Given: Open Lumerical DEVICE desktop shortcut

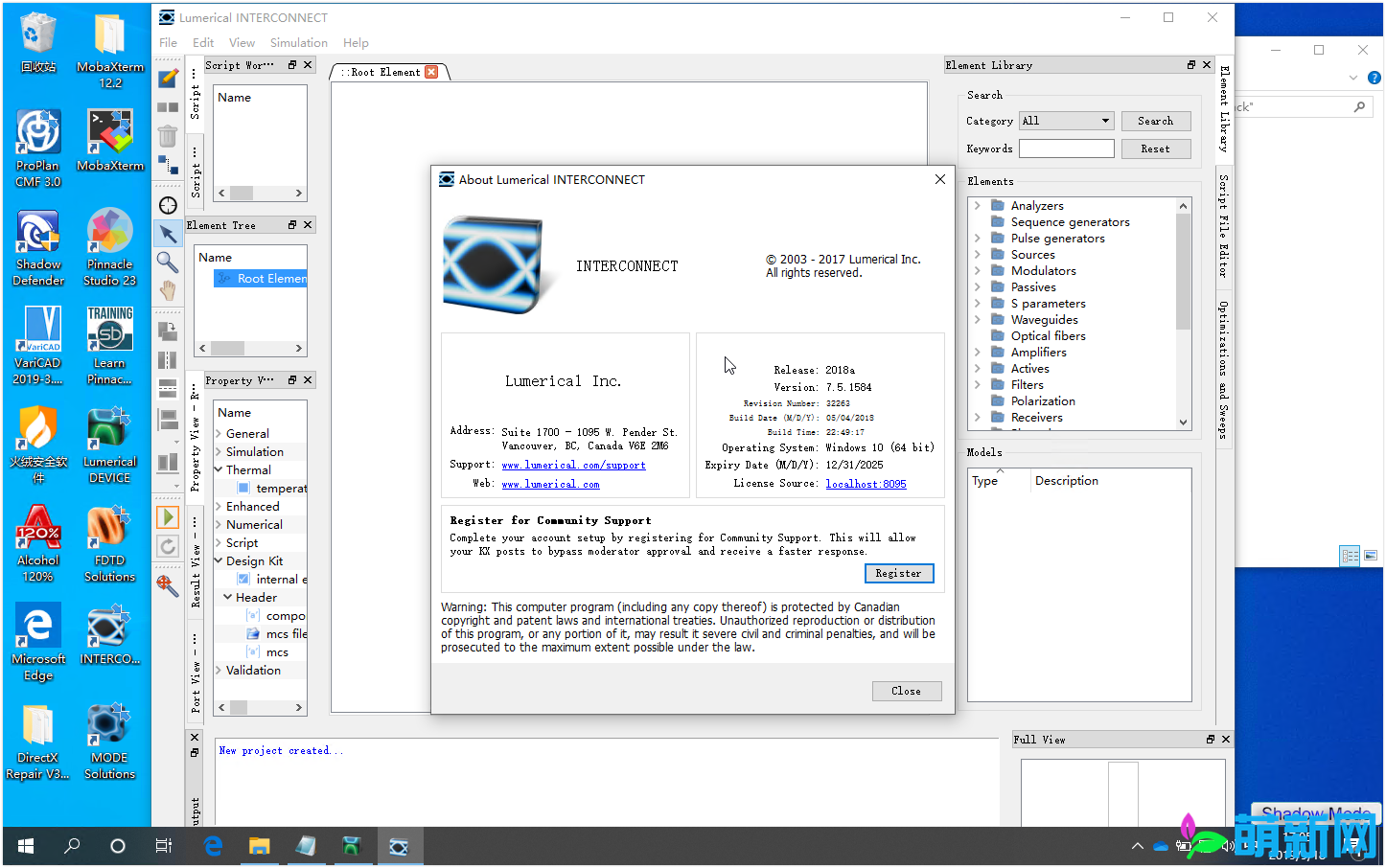Looking at the screenshot, I should pos(109,445).
